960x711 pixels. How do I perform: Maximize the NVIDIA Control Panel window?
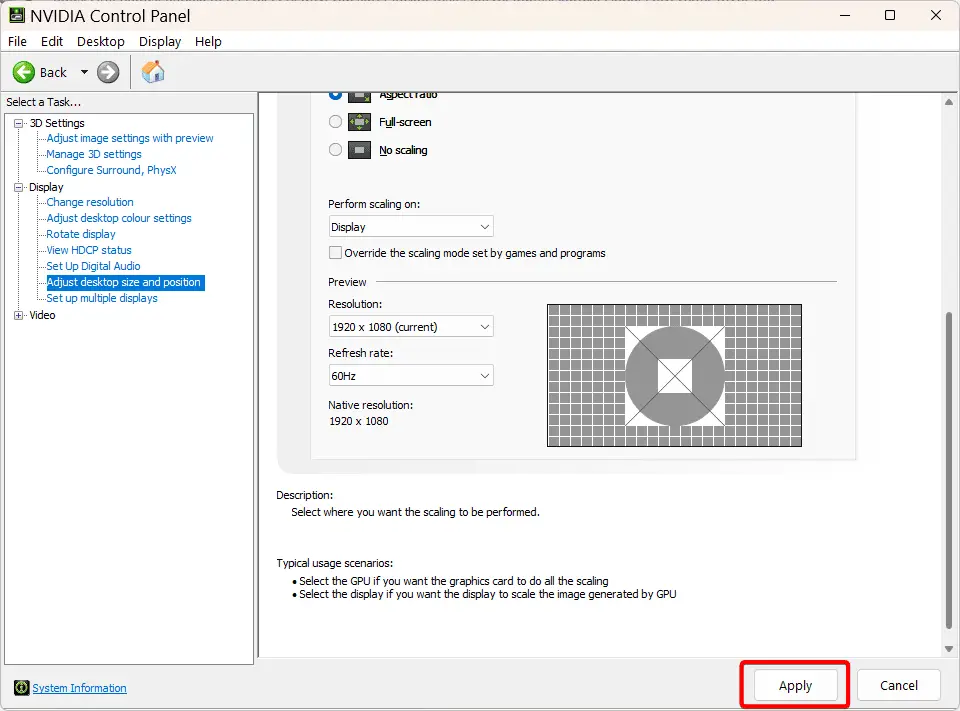point(890,15)
